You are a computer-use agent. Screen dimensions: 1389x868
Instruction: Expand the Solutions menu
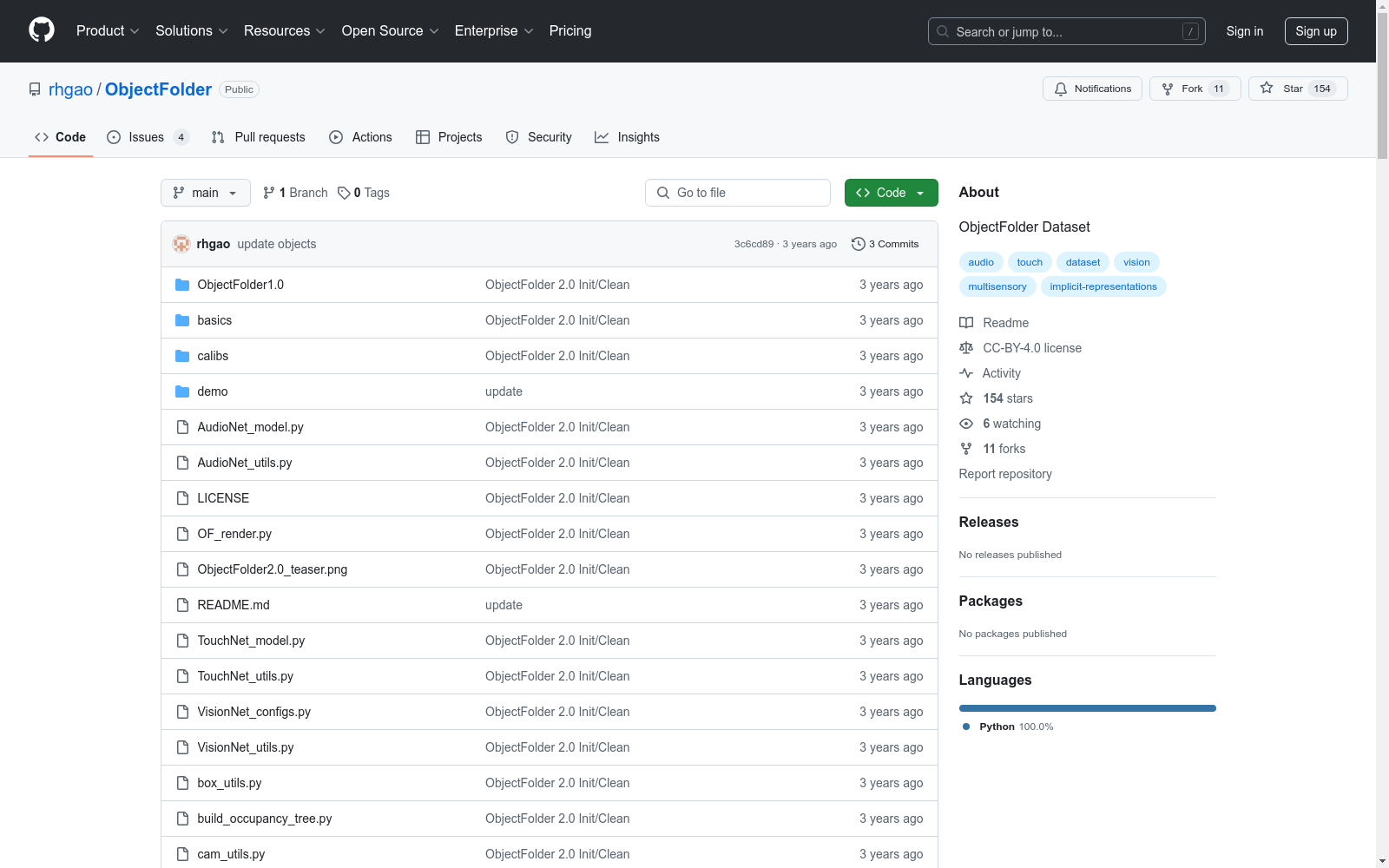click(192, 31)
